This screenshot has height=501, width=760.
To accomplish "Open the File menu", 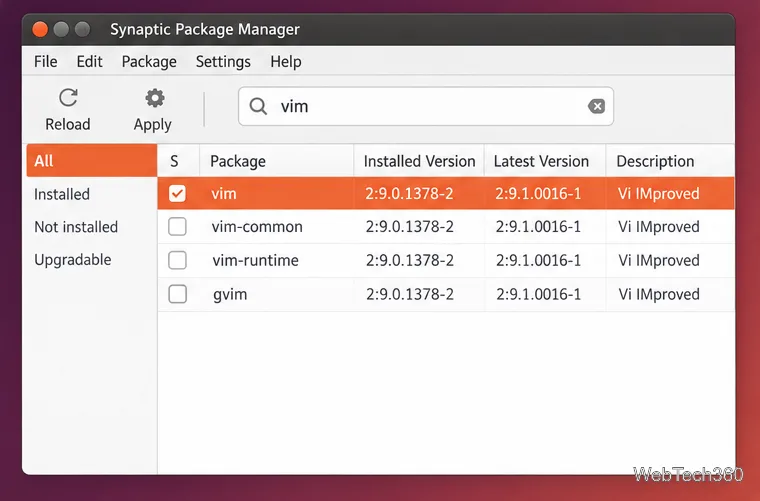I will pos(46,62).
